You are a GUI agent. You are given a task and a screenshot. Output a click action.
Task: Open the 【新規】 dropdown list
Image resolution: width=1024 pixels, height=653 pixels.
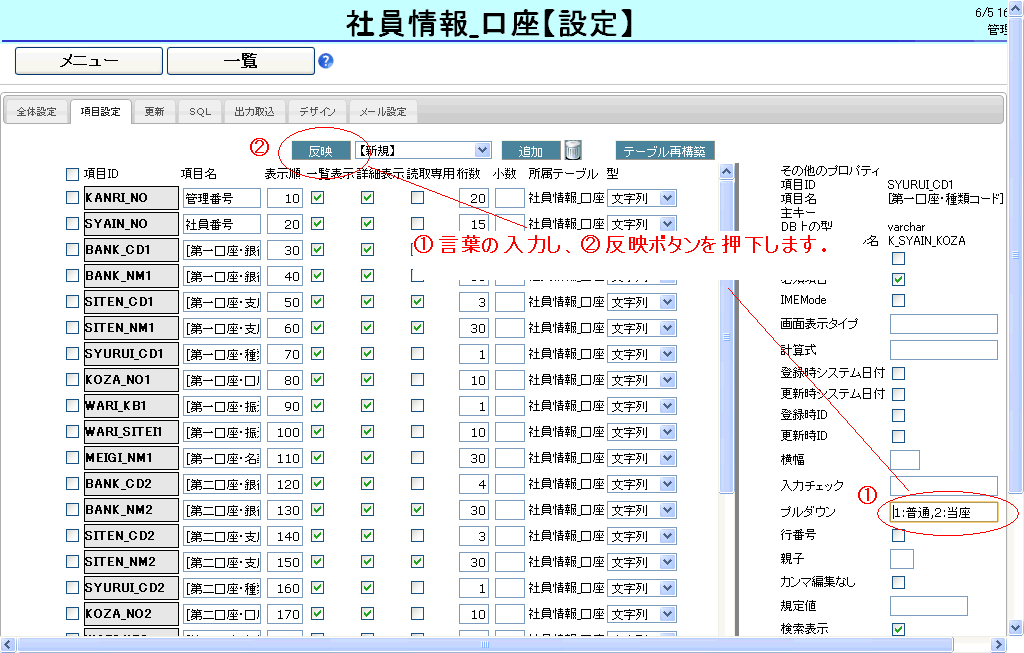pos(483,150)
